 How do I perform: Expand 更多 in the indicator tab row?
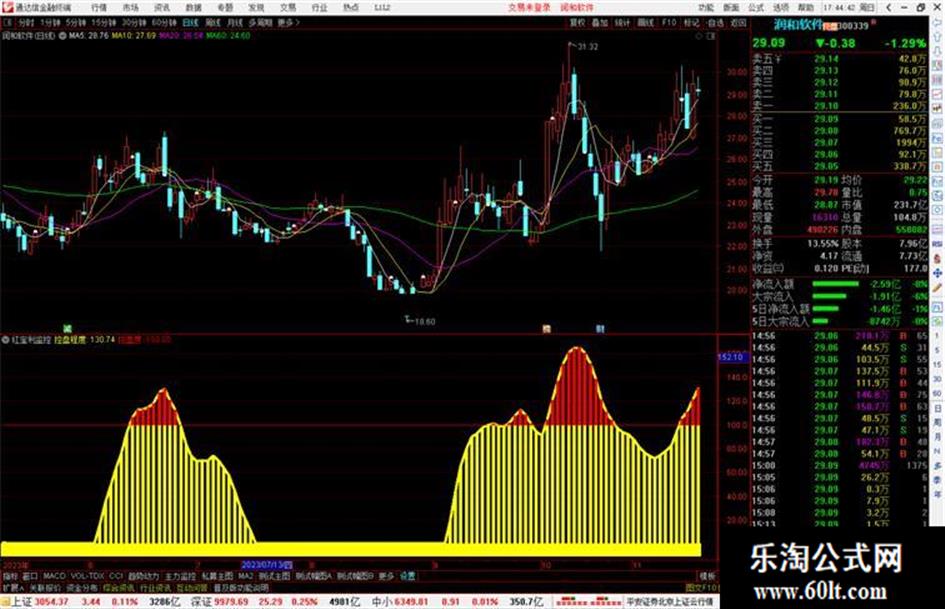click(x=386, y=576)
